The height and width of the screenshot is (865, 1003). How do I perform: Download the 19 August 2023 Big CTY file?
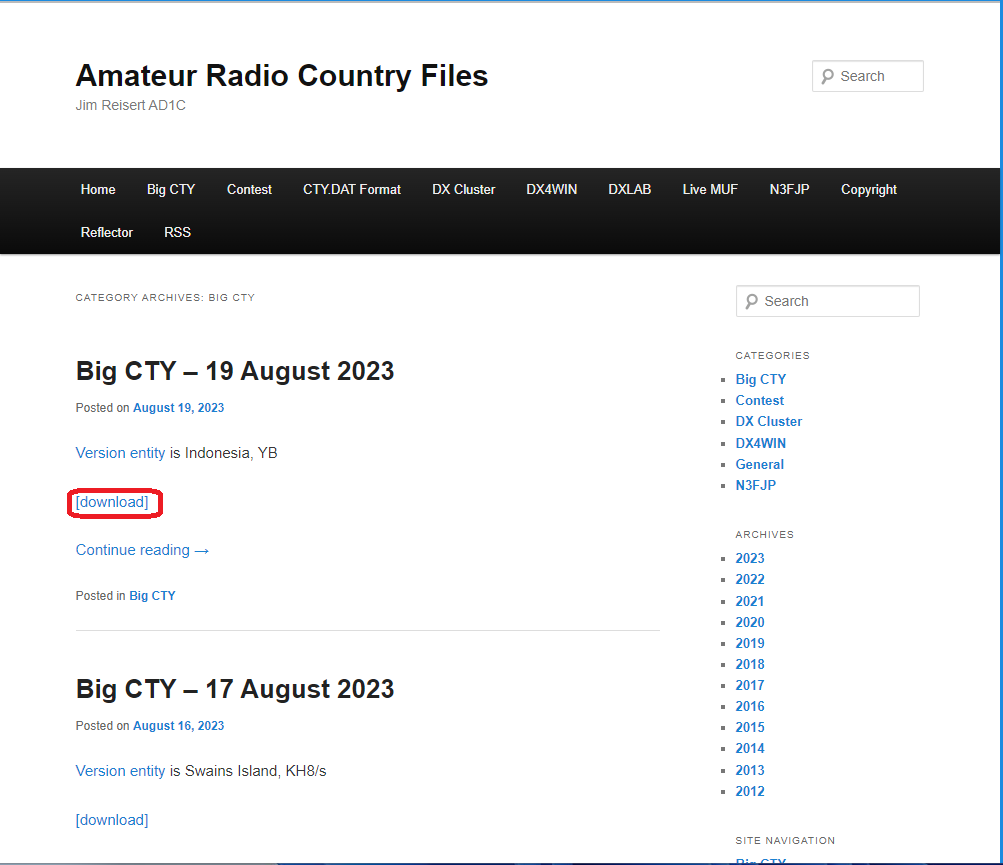tap(112, 502)
